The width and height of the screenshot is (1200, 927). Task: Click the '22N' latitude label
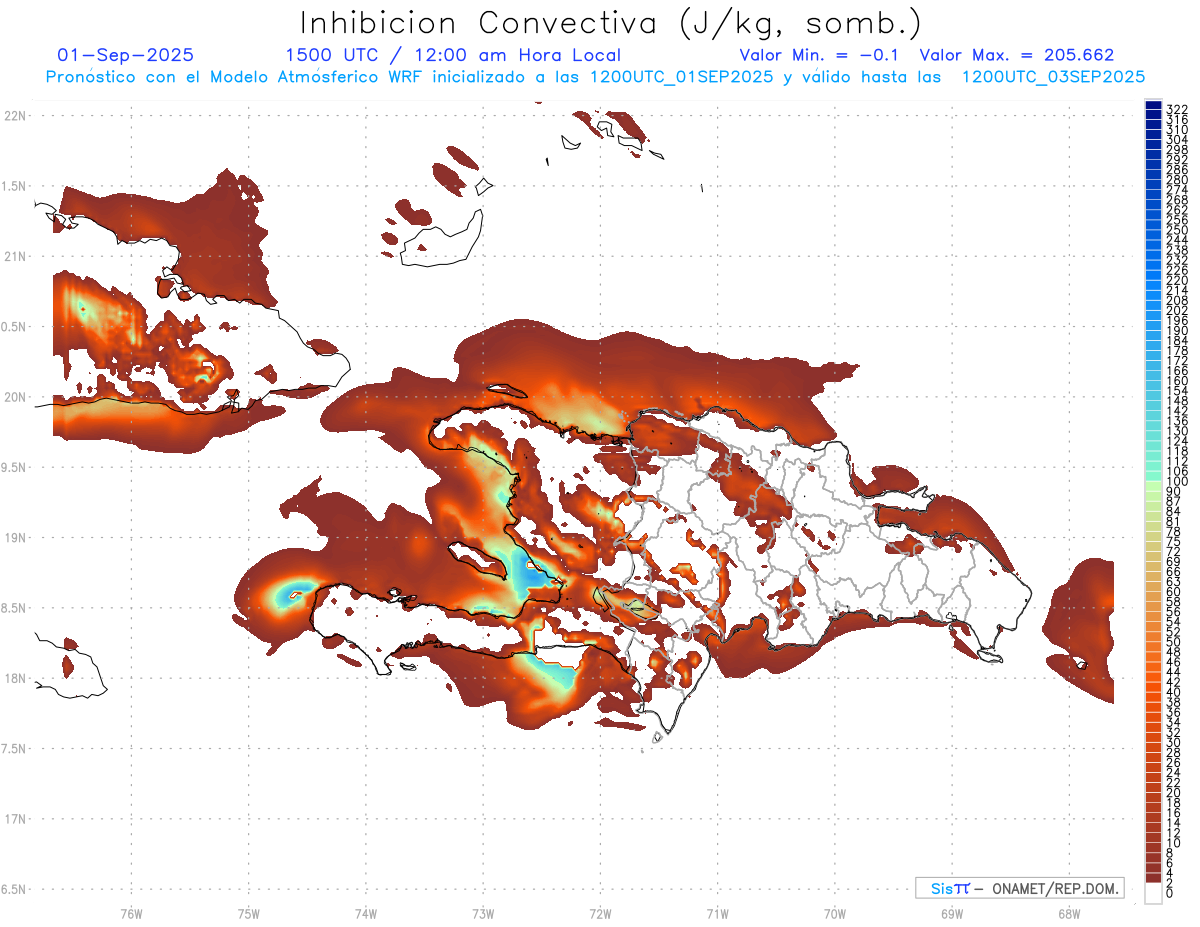[x=15, y=115]
